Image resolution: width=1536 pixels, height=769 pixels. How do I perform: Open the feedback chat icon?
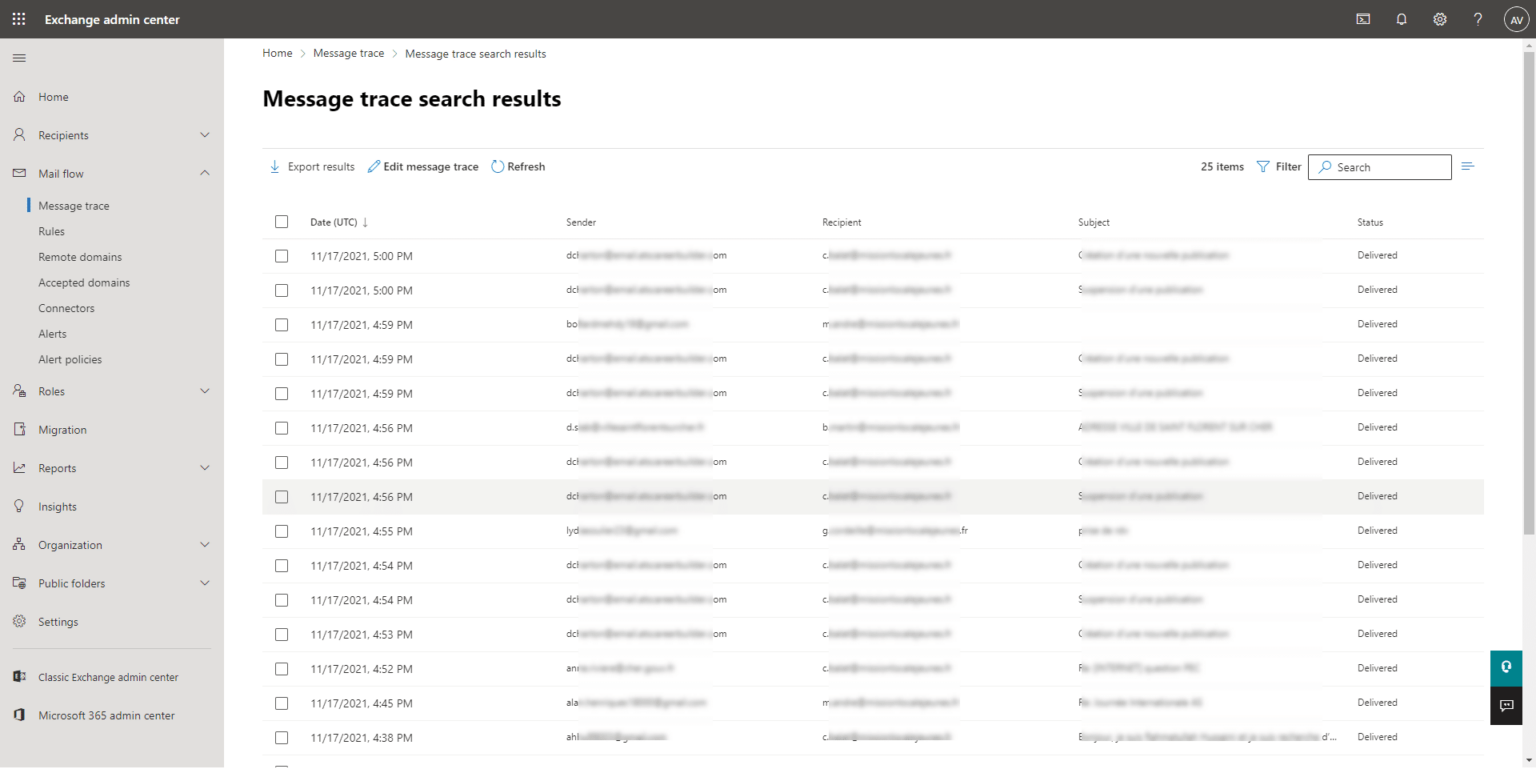(1506, 705)
